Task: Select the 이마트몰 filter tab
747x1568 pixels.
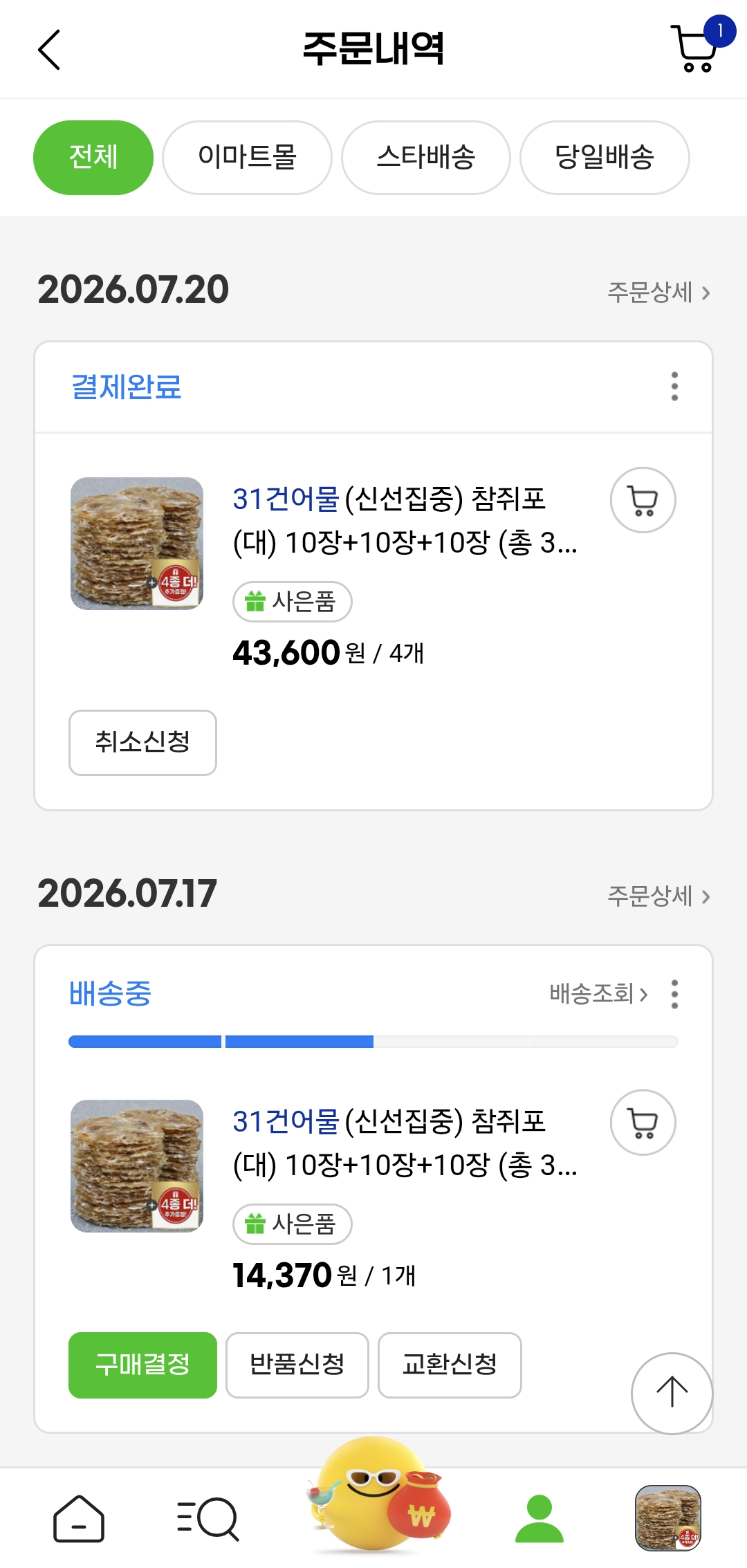Action: pos(247,158)
